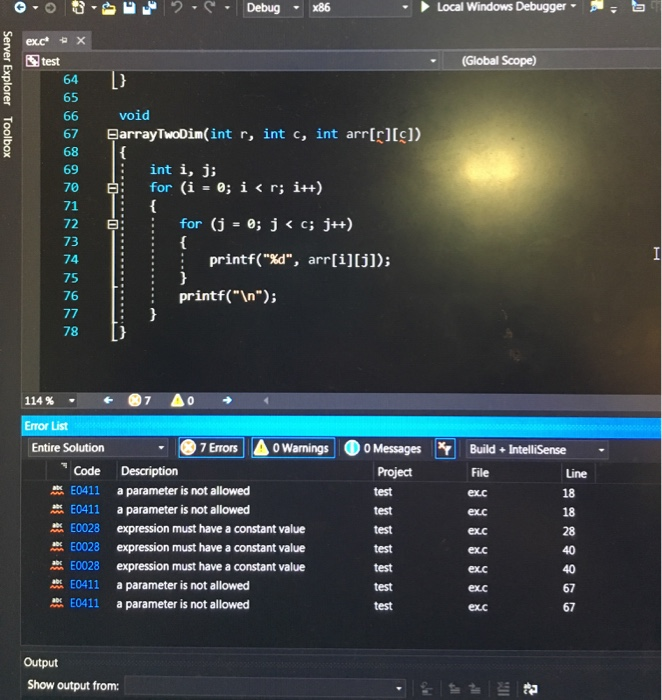Open the E0028 error code link for line 28

coord(85,528)
